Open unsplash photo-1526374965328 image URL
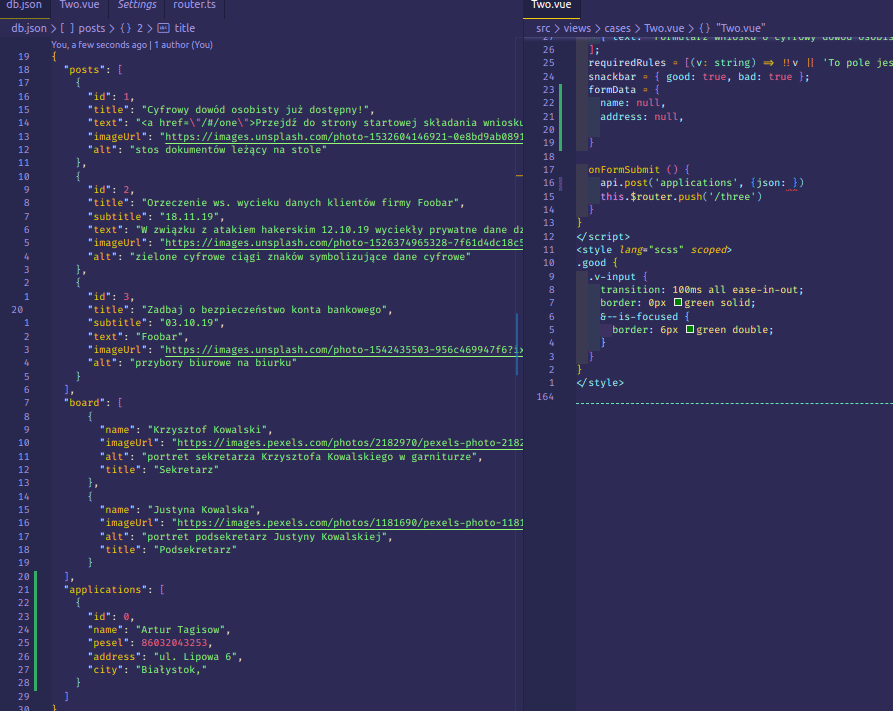 click(x=344, y=243)
